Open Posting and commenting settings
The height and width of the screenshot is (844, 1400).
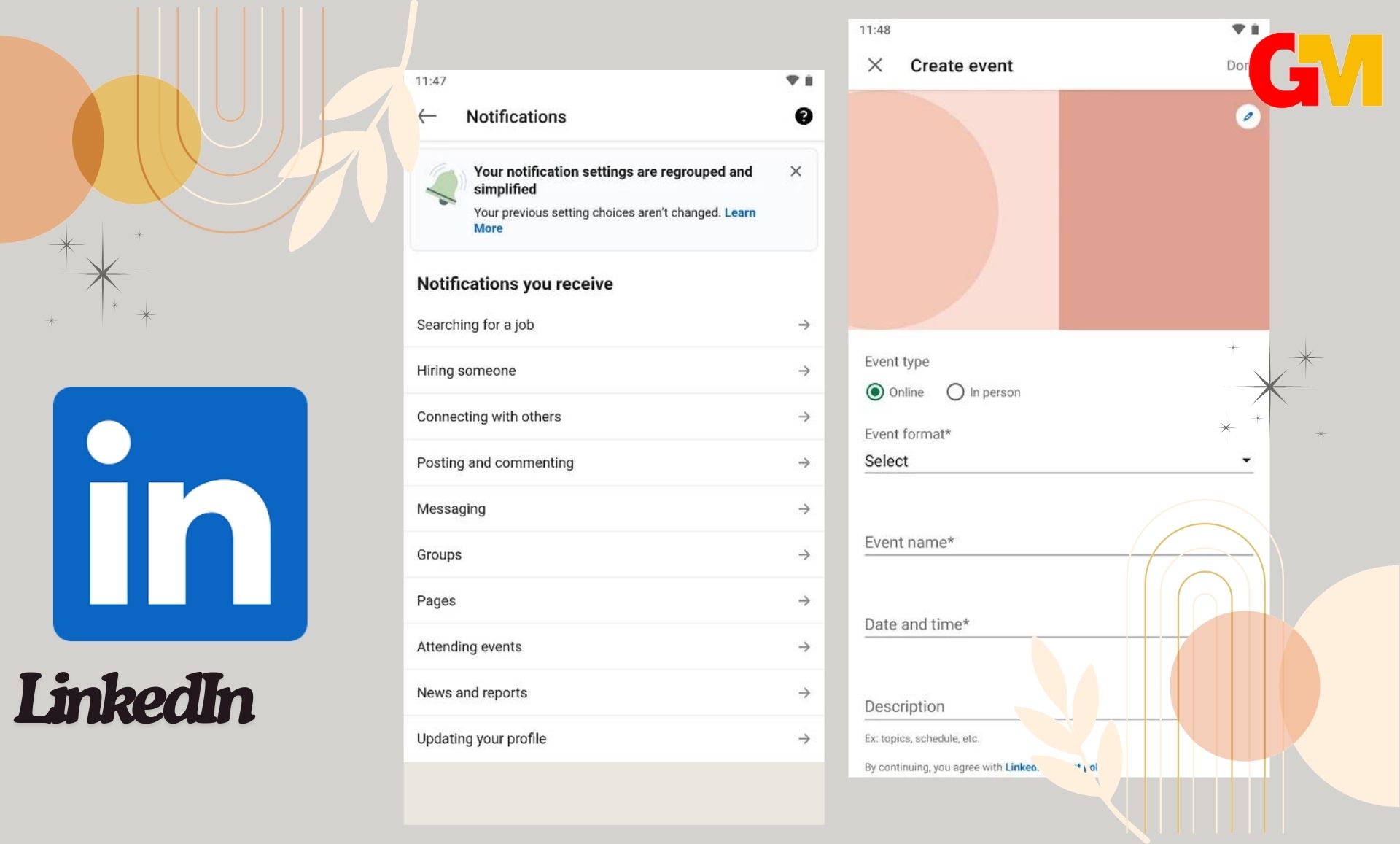pos(613,462)
